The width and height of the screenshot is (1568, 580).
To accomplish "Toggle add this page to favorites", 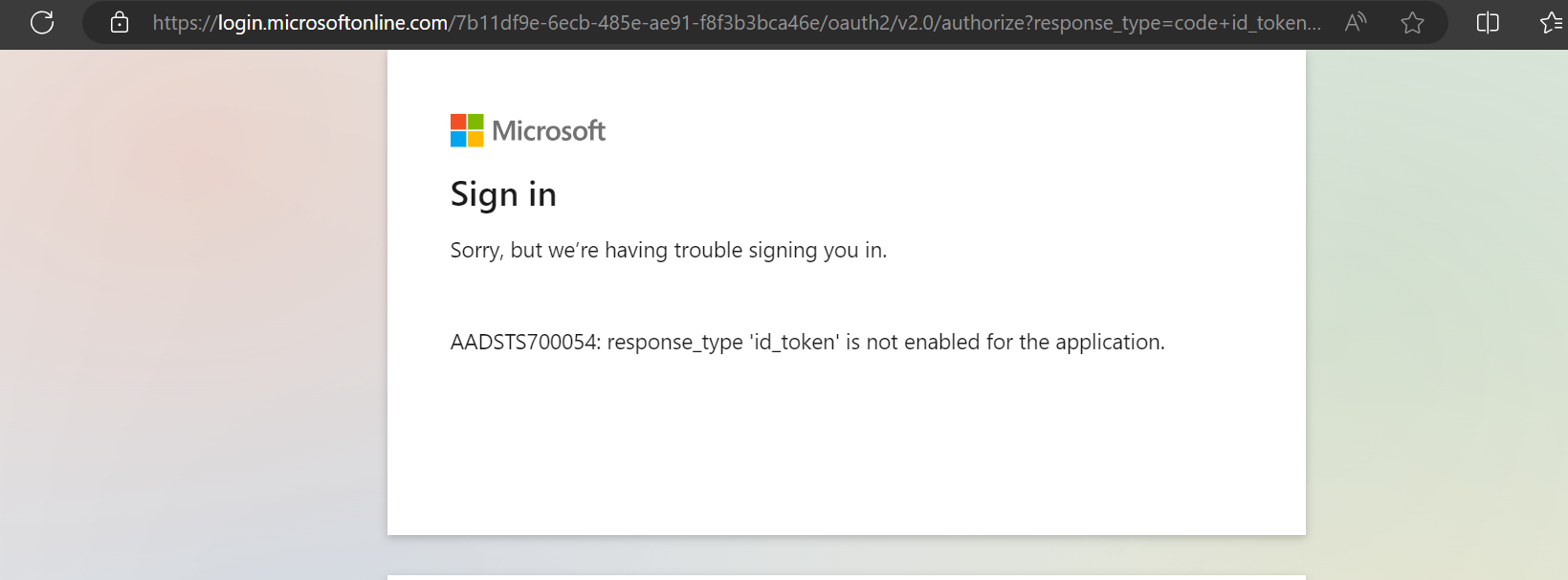I will (1412, 23).
